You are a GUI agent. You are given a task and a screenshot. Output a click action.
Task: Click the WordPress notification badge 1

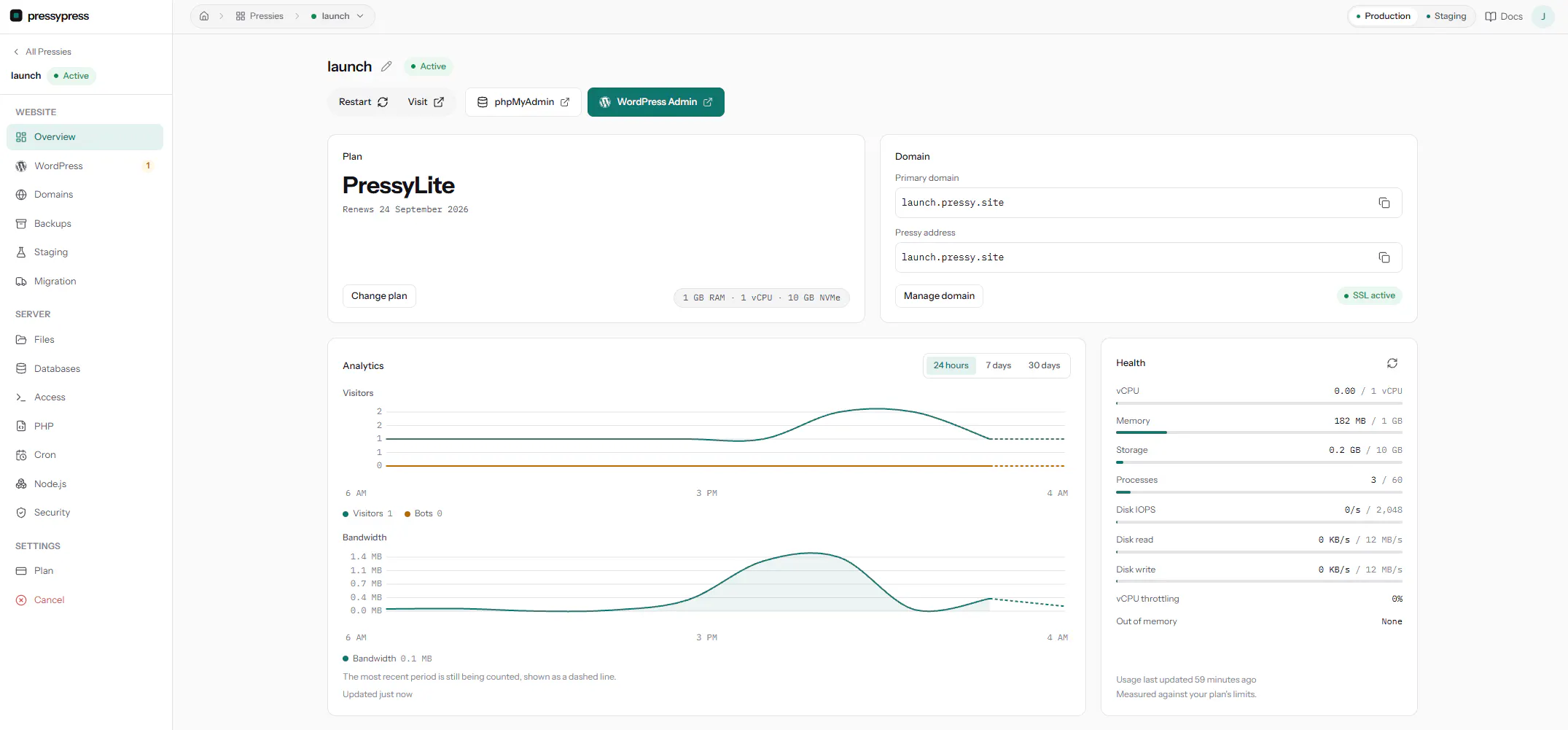[x=148, y=166]
